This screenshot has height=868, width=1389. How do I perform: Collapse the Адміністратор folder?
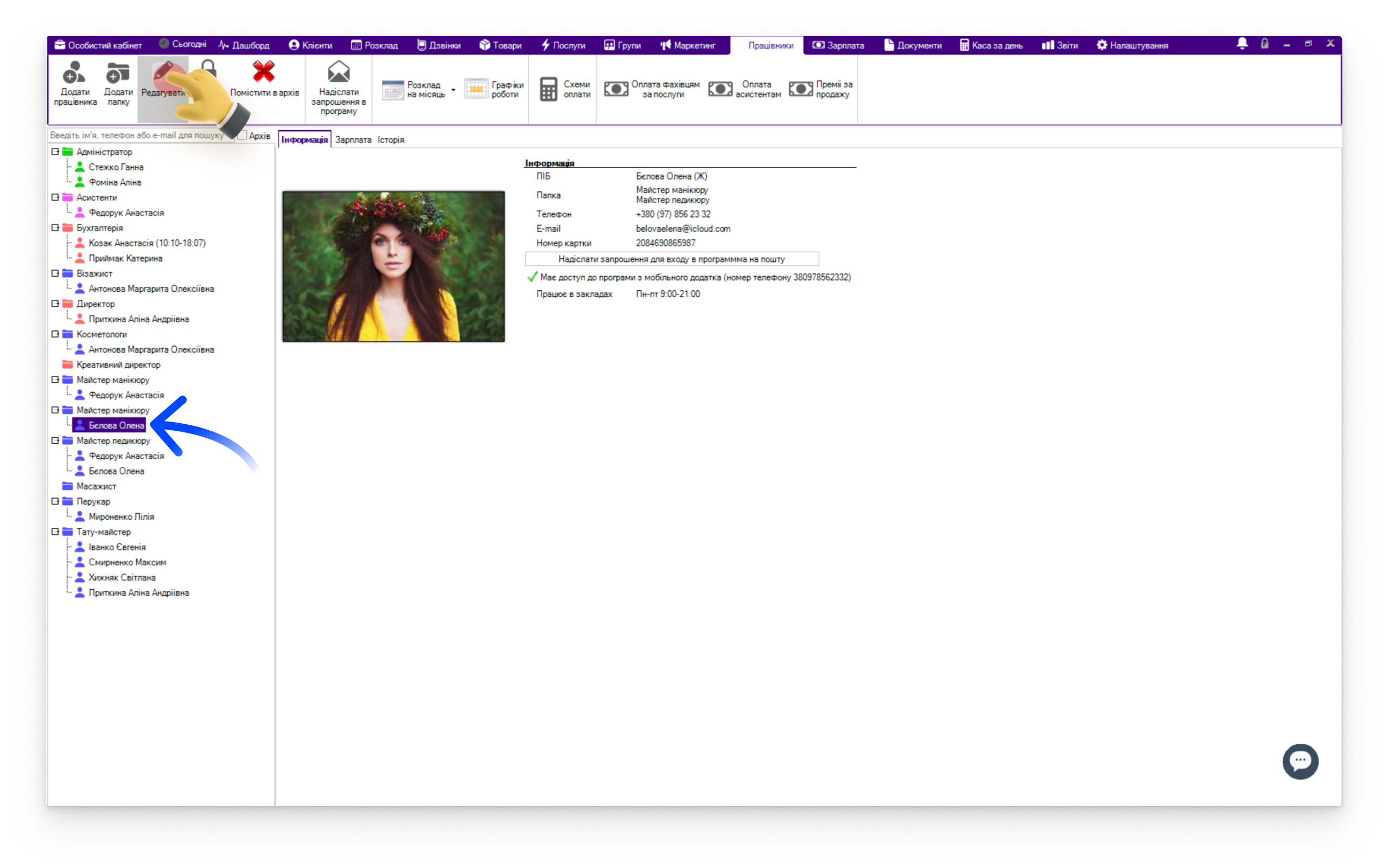pyautogui.click(x=55, y=151)
